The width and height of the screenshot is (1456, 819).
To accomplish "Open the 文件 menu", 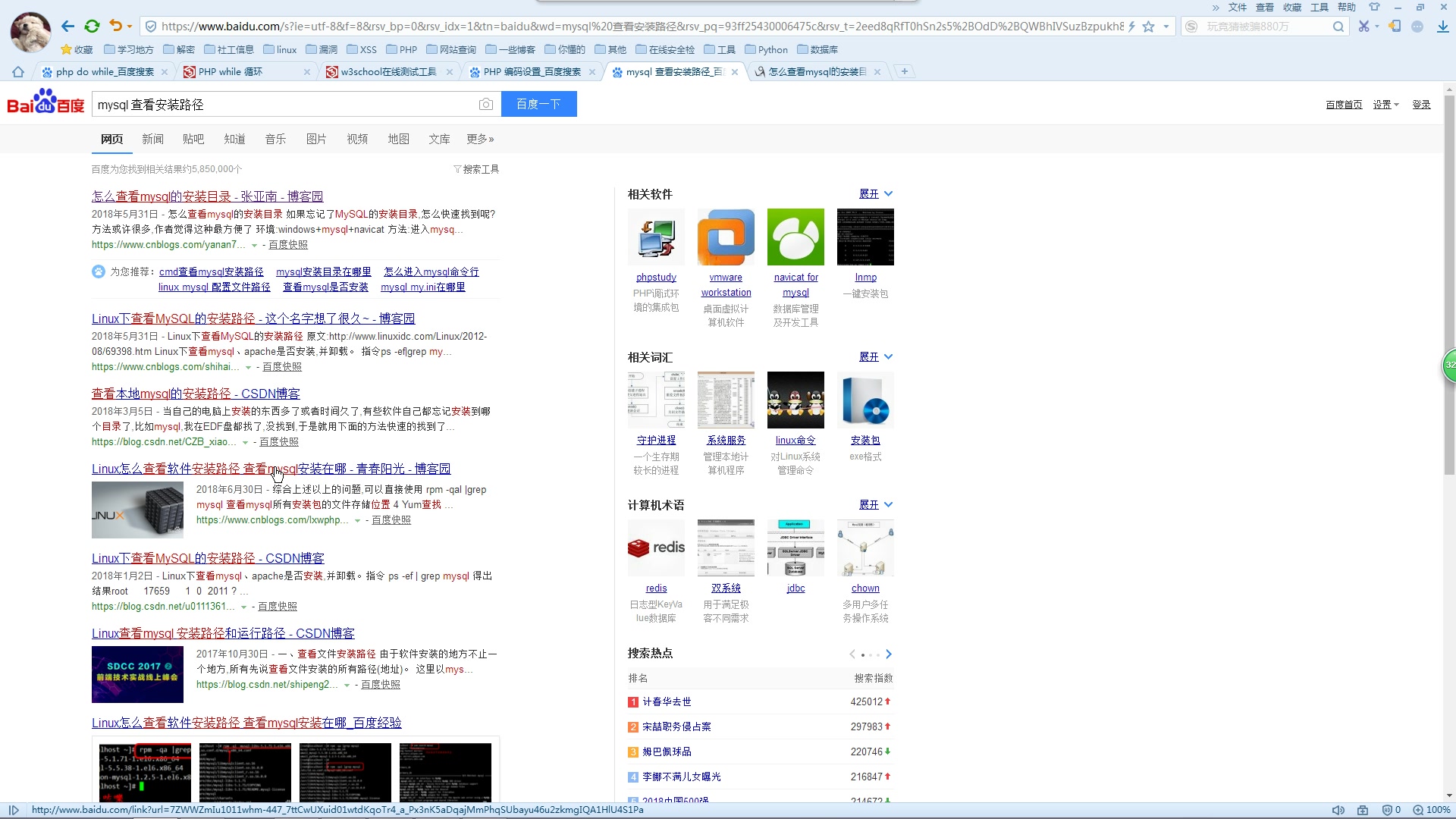I will click(x=1238, y=8).
